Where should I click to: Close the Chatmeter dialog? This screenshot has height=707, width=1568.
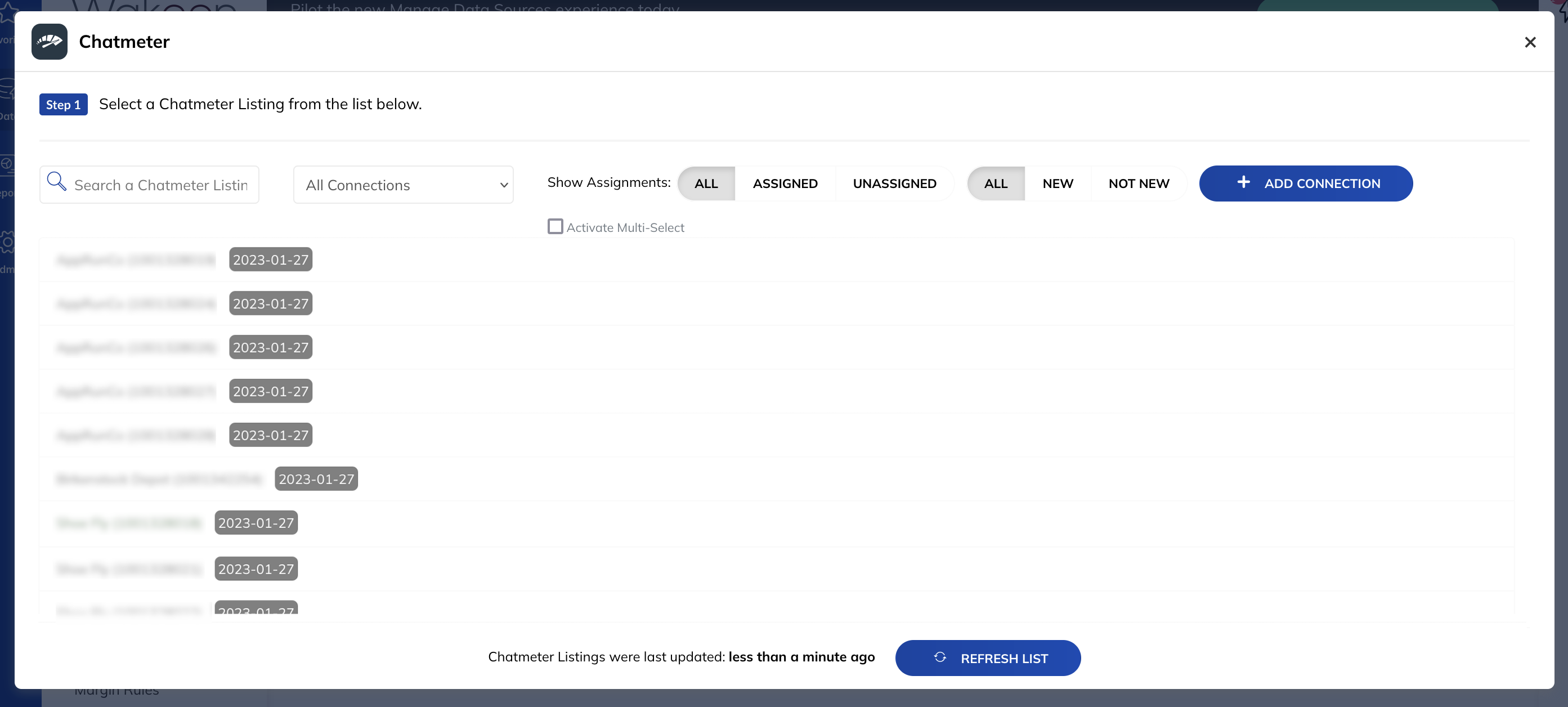tap(1530, 42)
